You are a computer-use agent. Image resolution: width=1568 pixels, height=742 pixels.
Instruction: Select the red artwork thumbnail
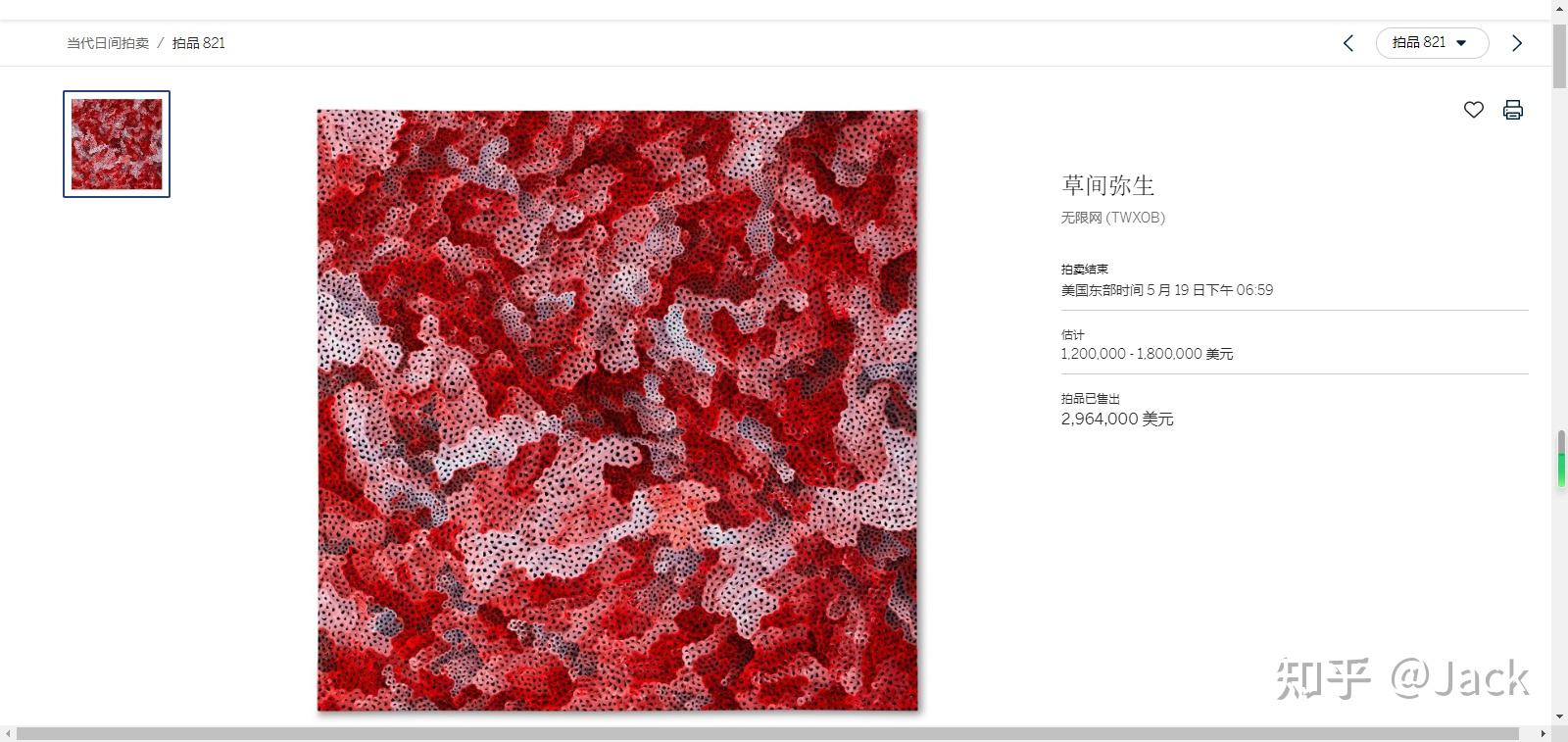117,144
